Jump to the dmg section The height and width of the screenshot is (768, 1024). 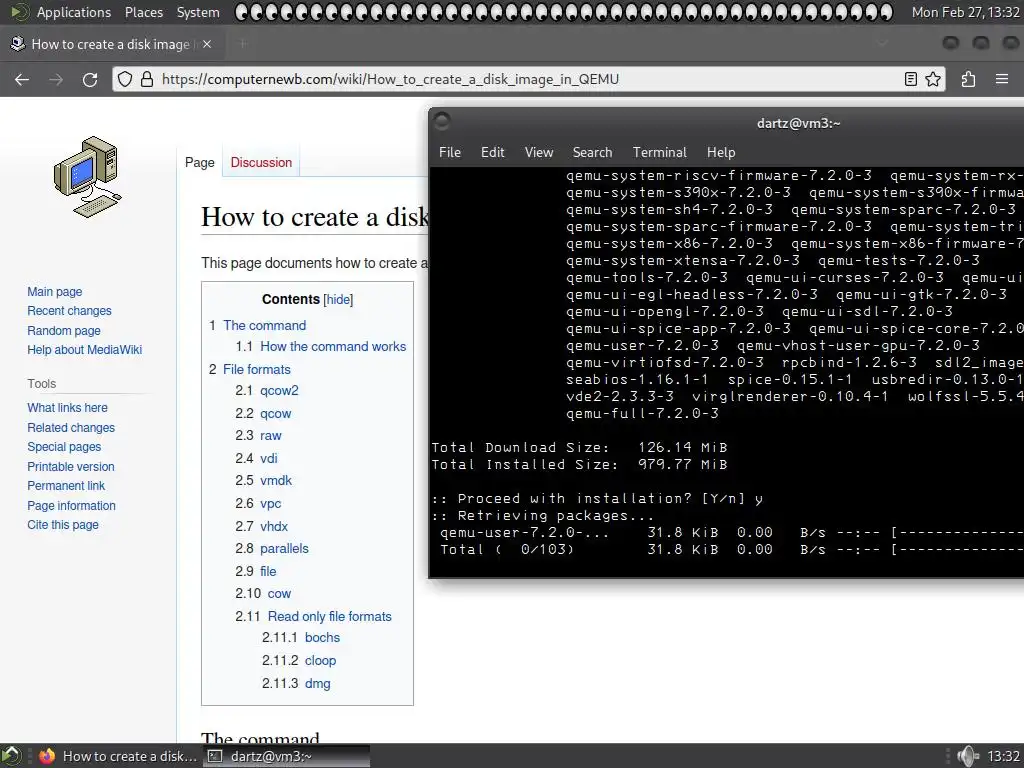coord(317,683)
